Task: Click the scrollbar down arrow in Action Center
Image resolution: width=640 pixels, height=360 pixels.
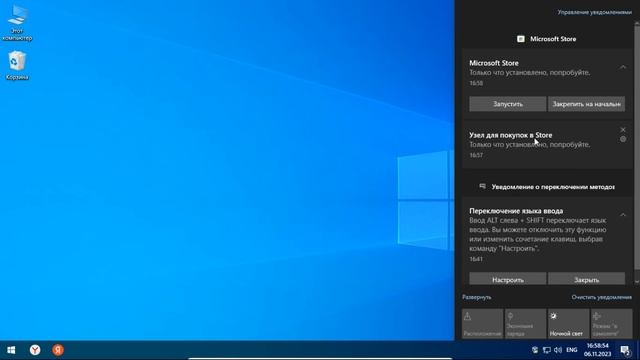Action: tap(637, 282)
